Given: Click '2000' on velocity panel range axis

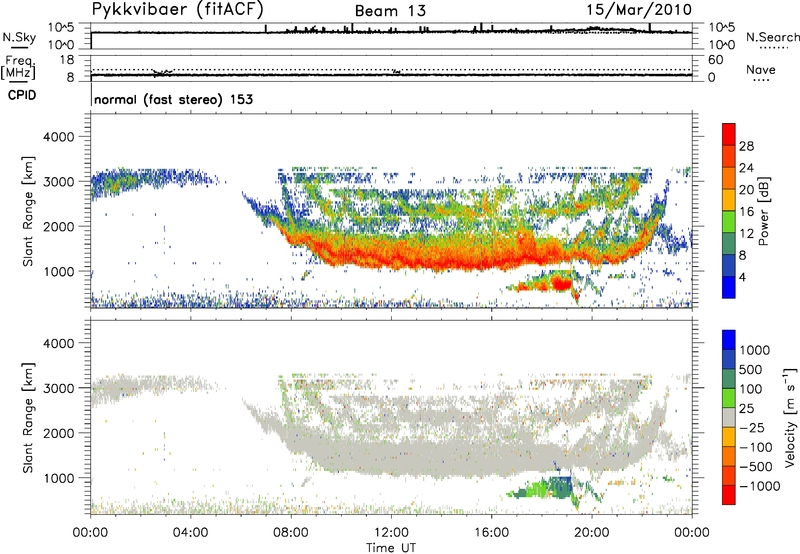Looking at the screenshot, I should click(59, 433).
